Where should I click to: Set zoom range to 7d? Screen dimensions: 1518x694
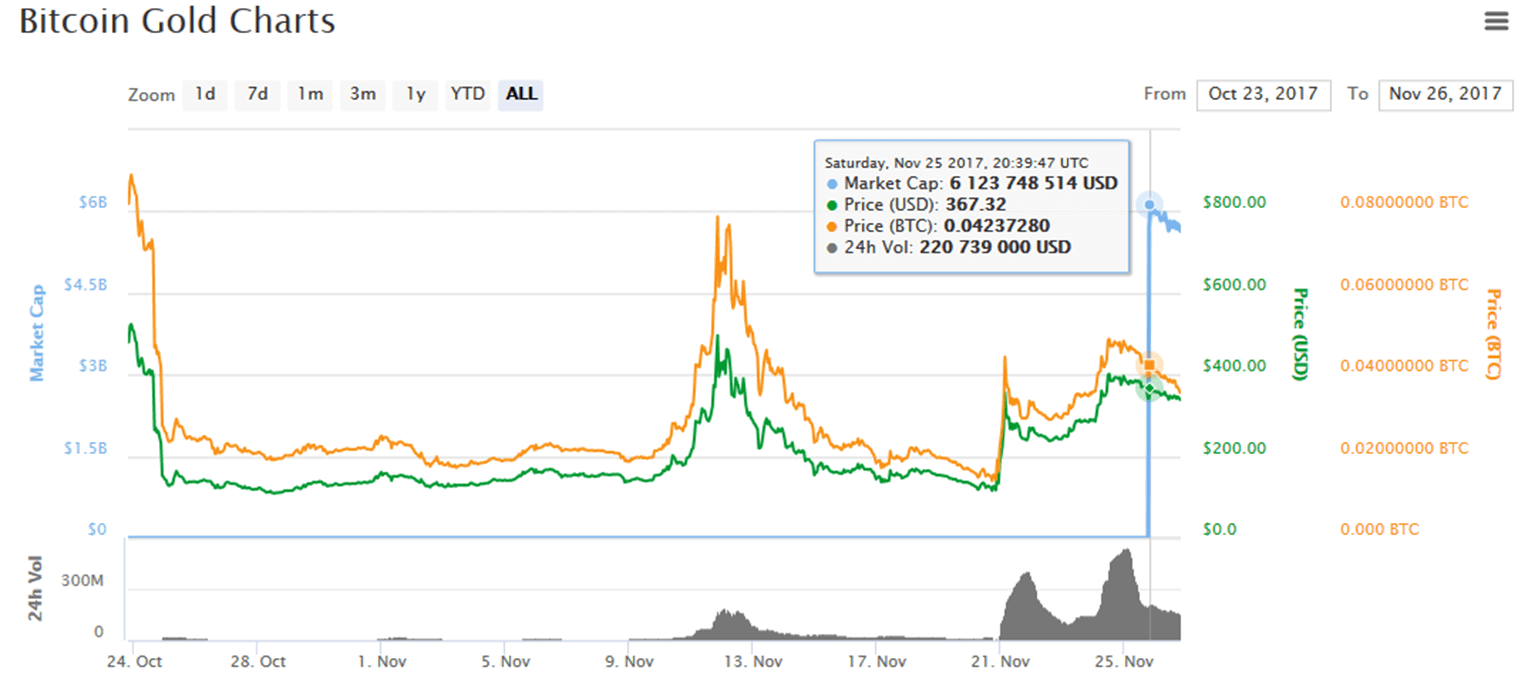[x=258, y=94]
